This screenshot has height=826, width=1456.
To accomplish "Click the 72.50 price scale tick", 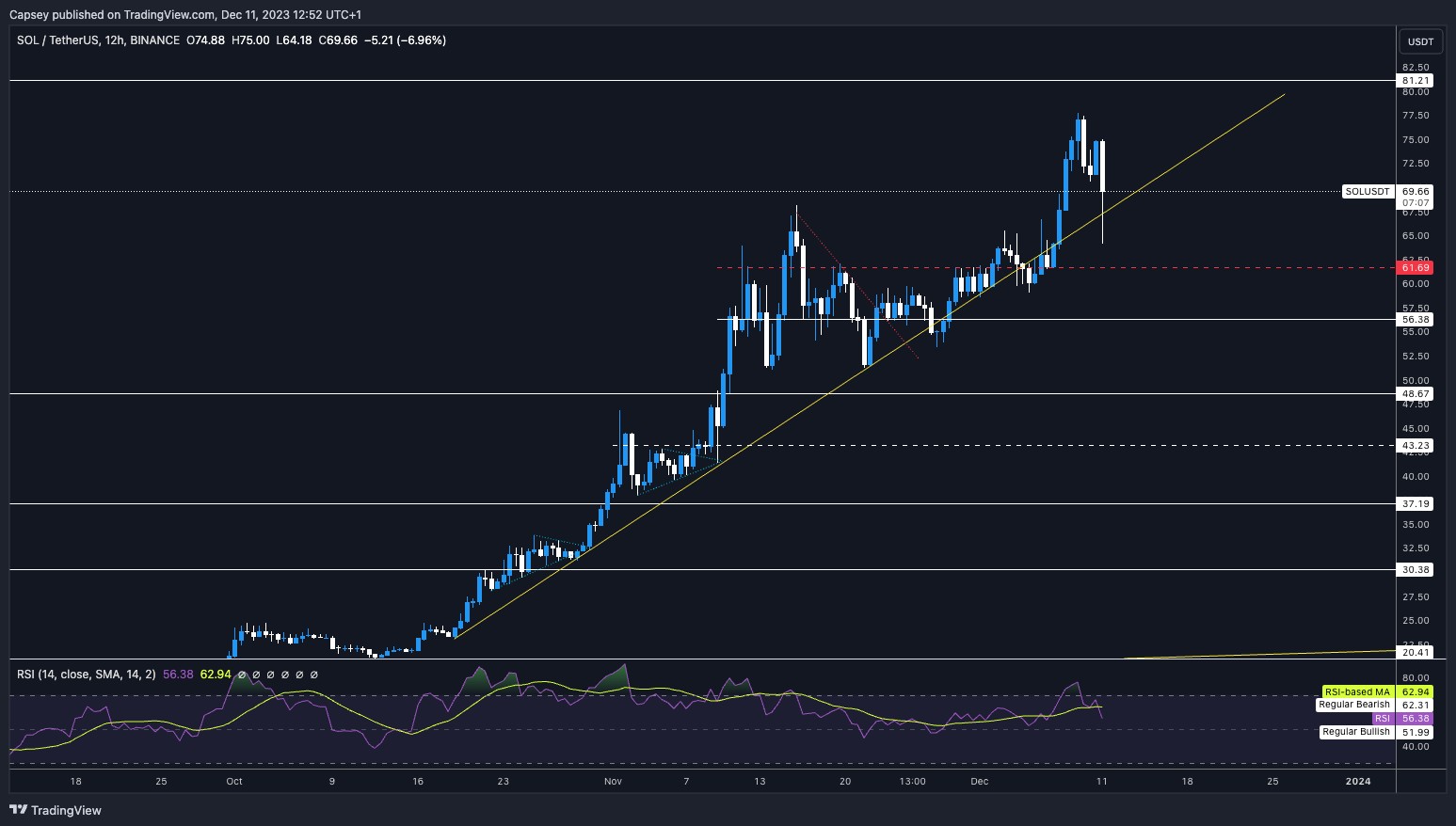I will 1416,164.
